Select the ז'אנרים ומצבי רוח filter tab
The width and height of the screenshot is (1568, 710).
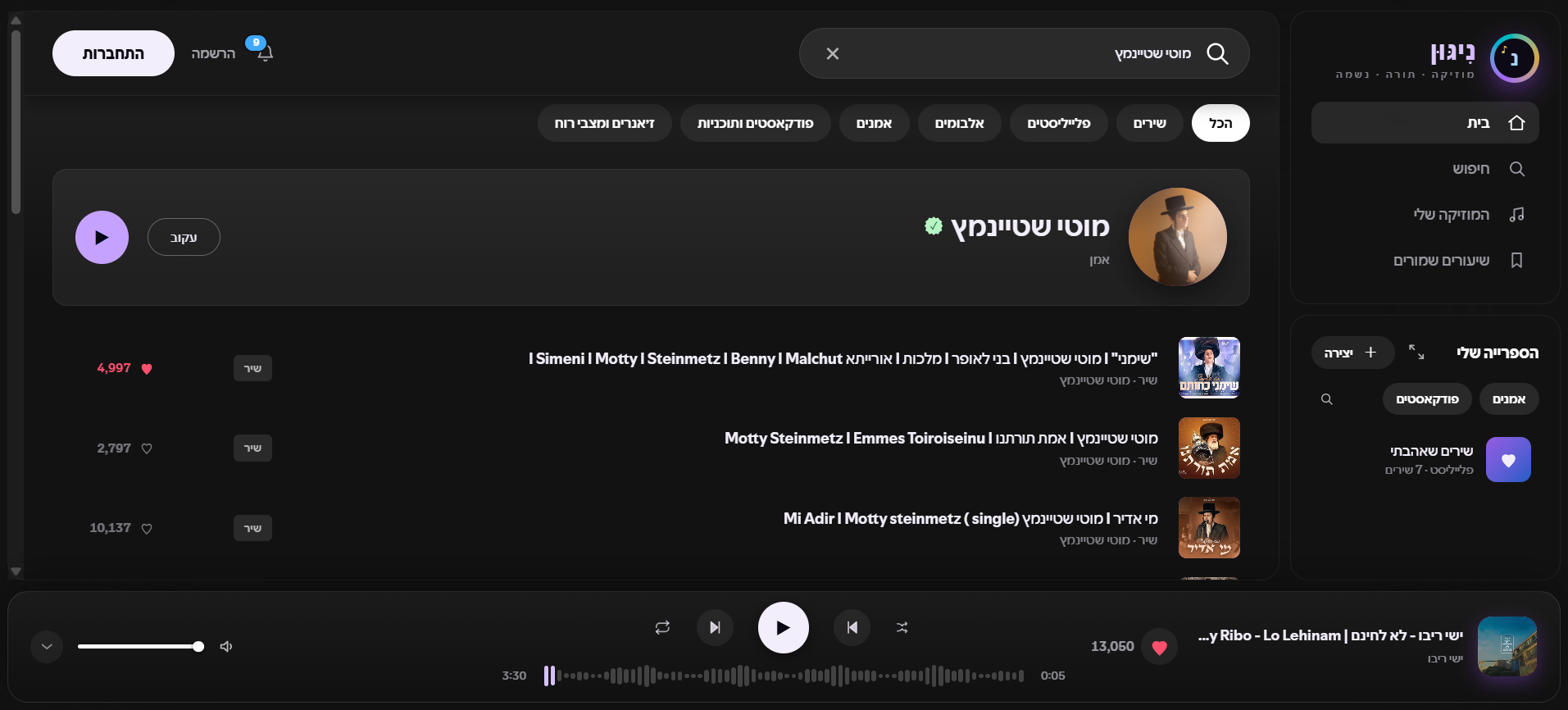coord(605,123)
